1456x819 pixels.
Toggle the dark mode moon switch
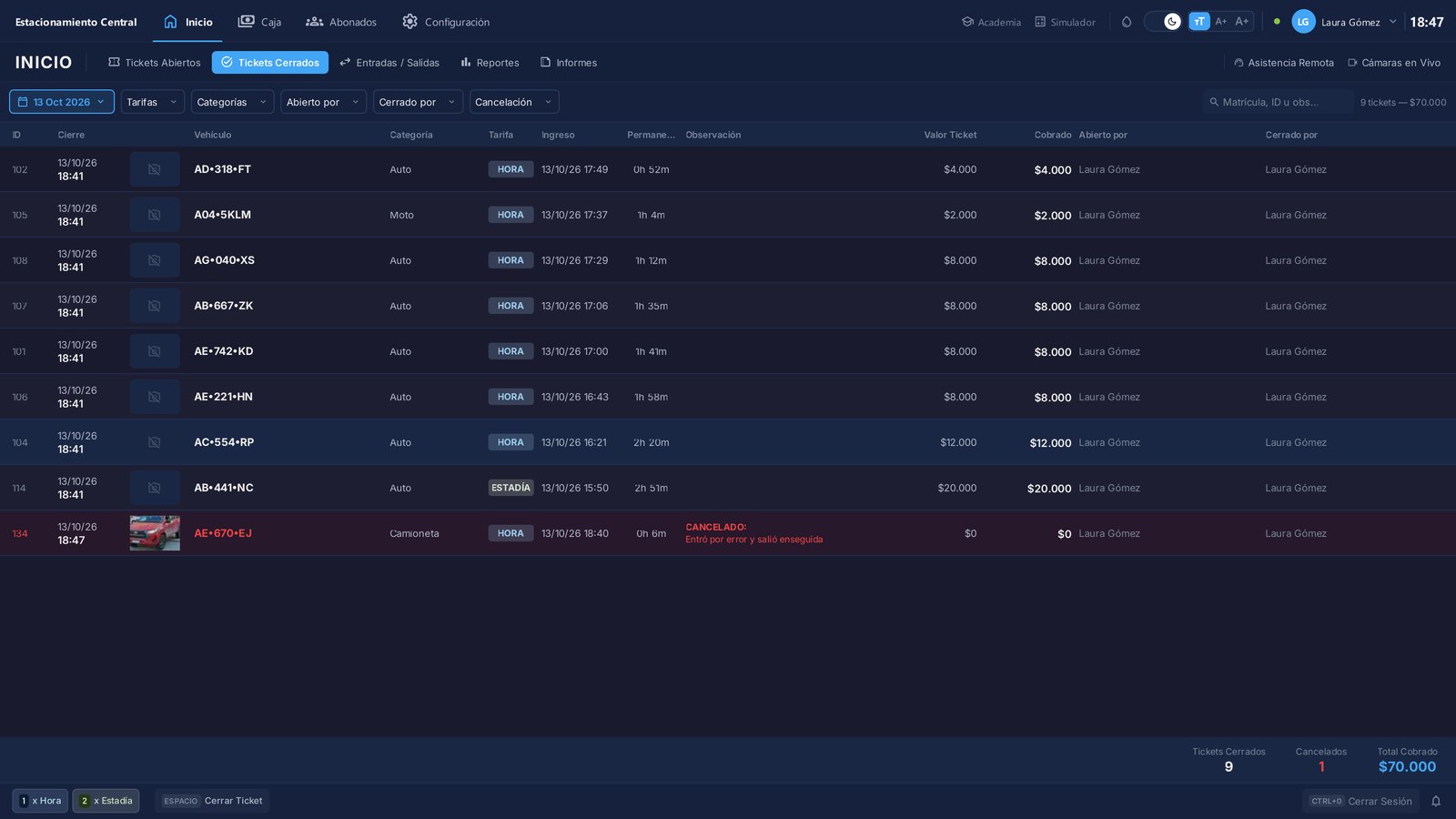pos(1162,22)
